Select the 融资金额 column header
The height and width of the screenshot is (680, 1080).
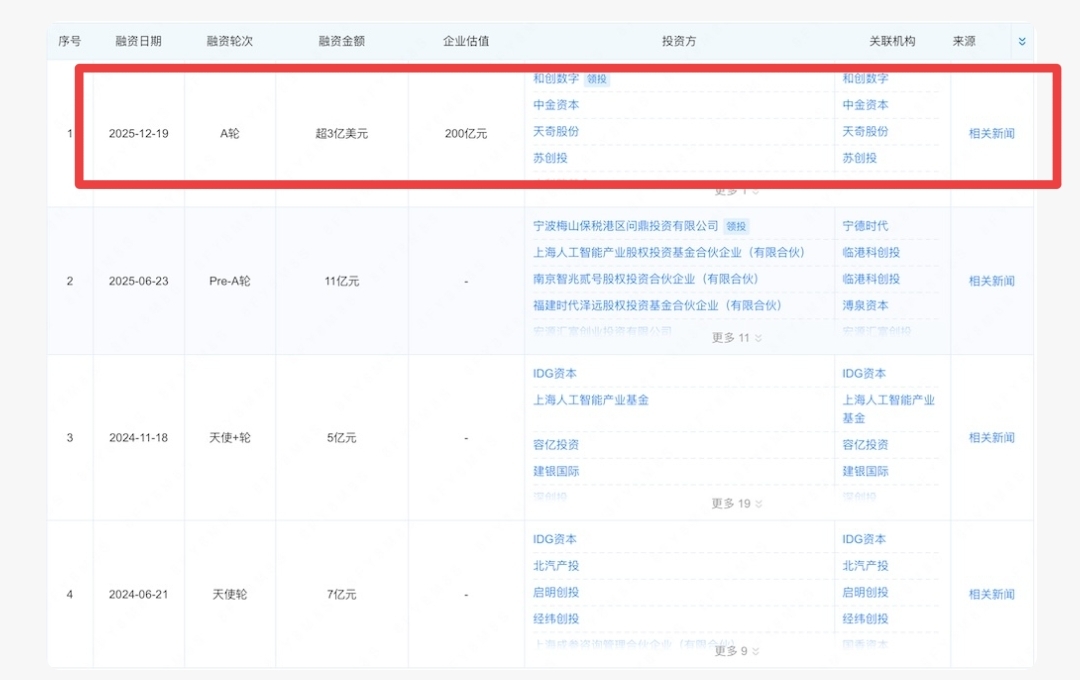(x=342, y=41)
